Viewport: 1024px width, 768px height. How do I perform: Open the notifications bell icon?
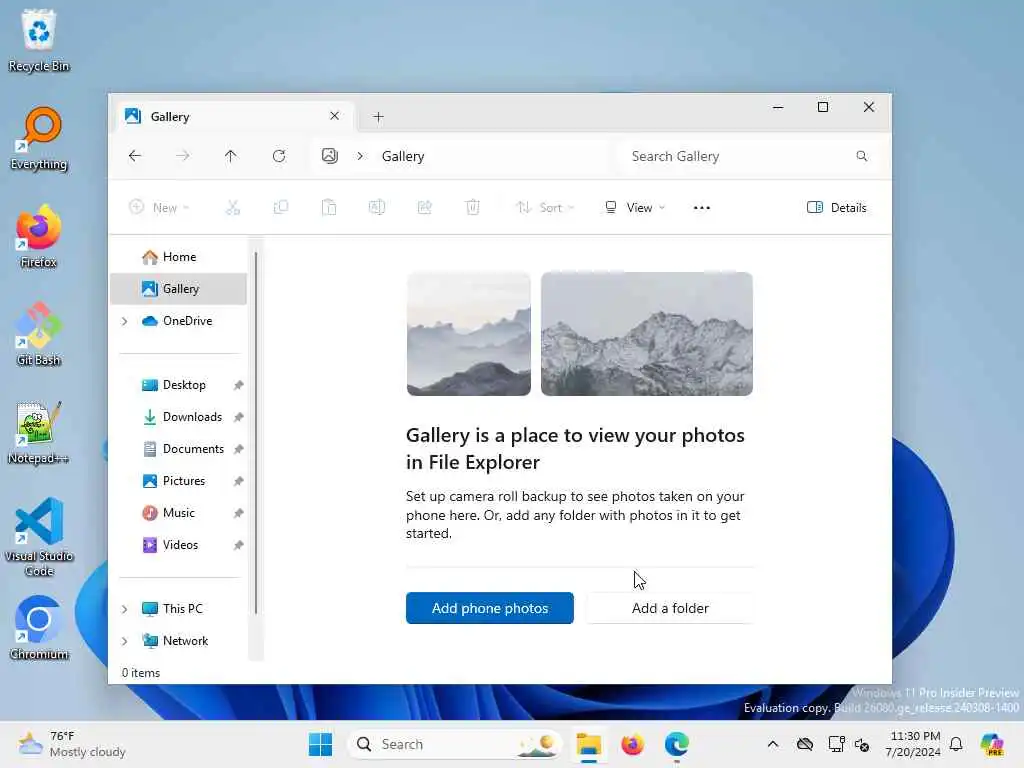[956, 744]
